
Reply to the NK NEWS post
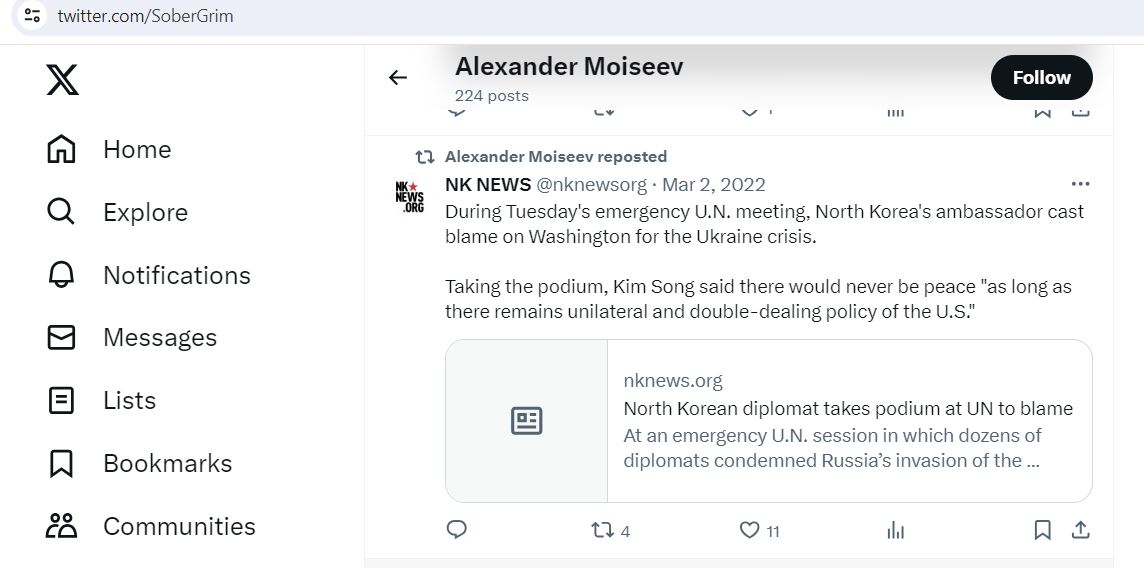coord(456,530)
